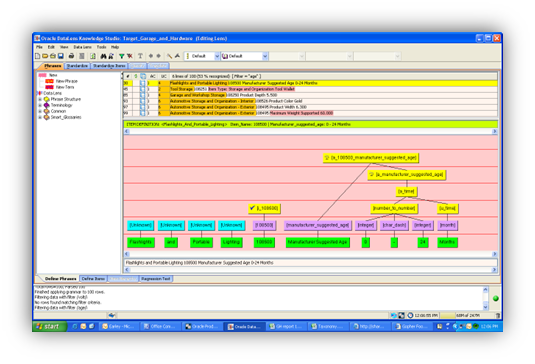Open the Tools menu
The height and width of the screenshot is (364, 535).
(x=101, y=47)
